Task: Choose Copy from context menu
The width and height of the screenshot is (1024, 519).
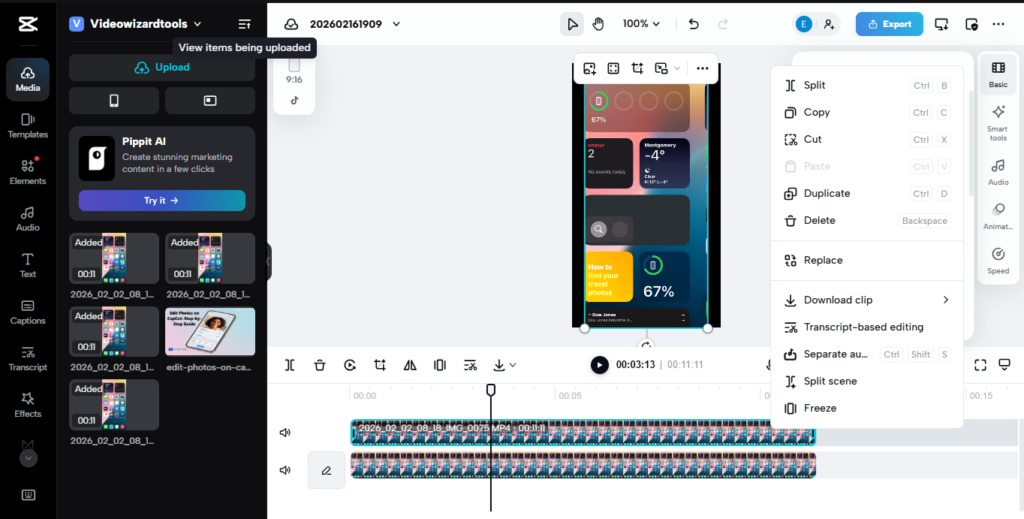Action: click(x=867, y=112)
